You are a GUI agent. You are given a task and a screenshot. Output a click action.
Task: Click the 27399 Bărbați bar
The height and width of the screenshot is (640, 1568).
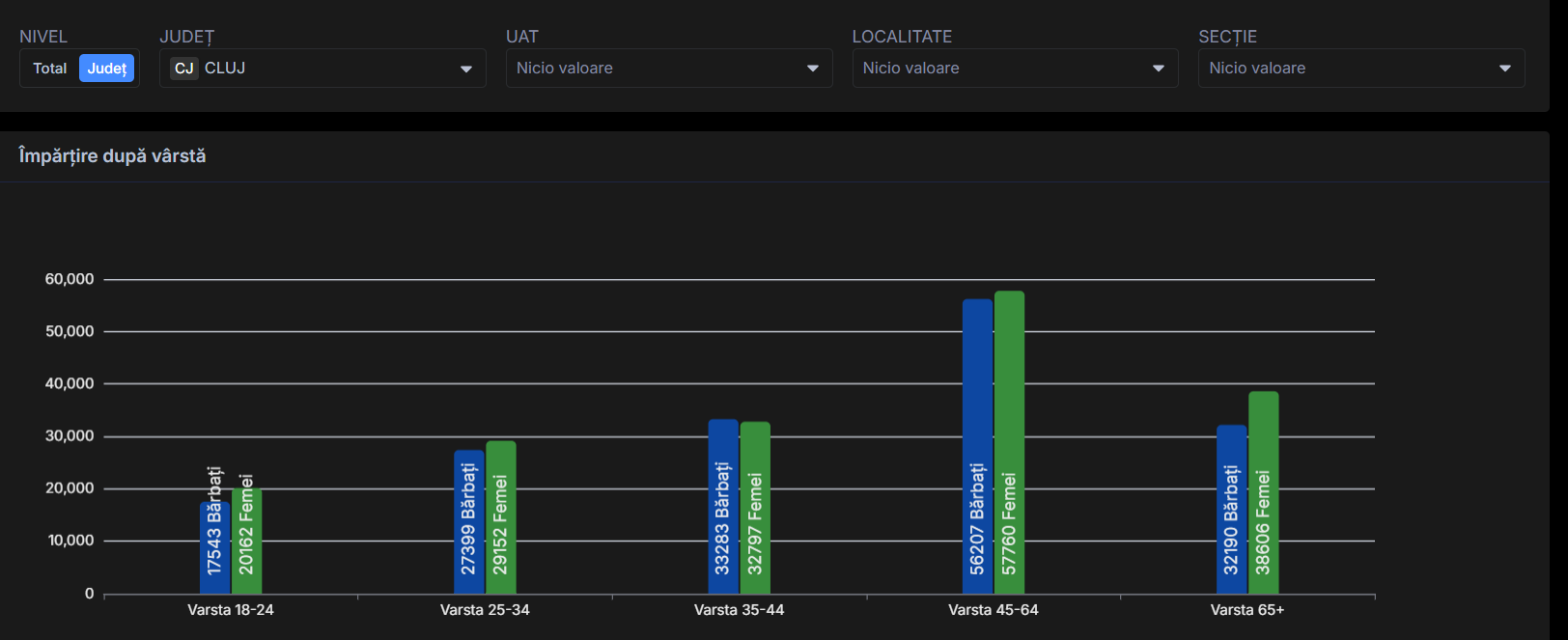(x=468, y=521)
